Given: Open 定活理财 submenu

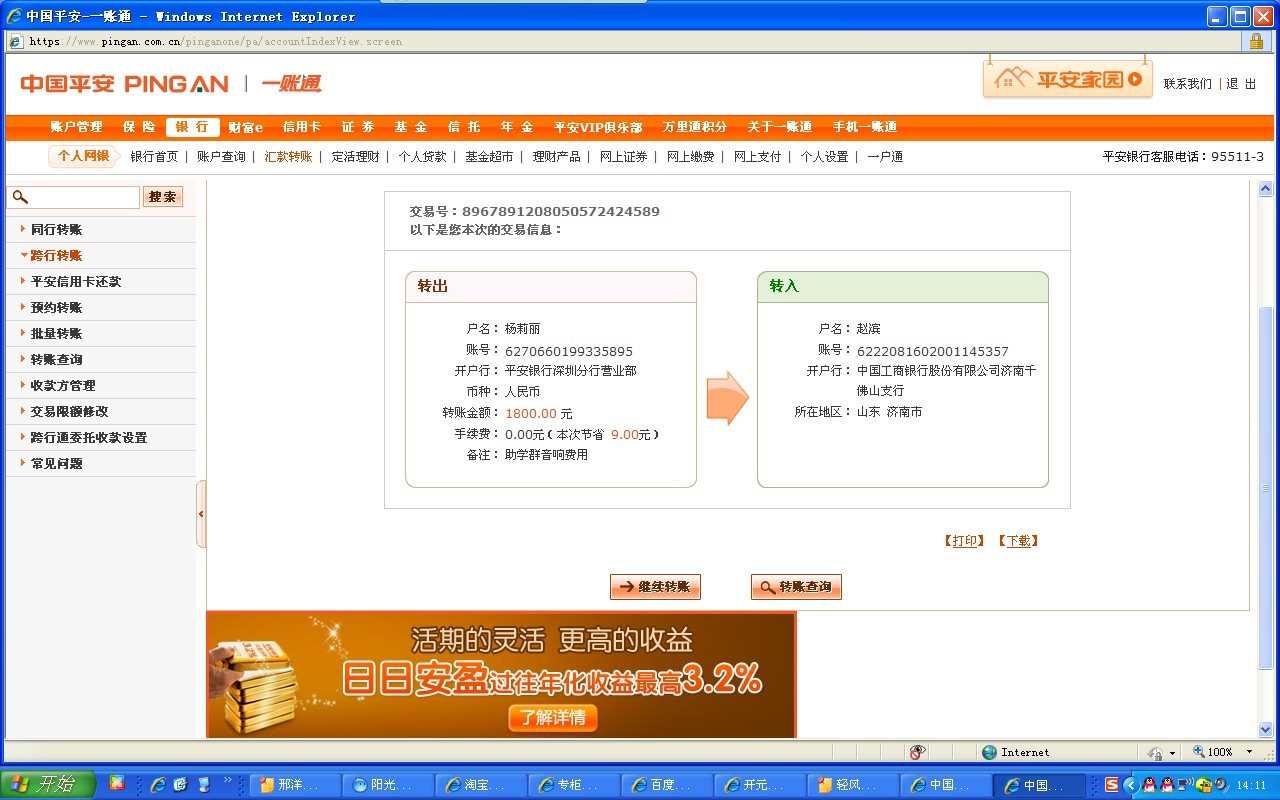Looking at the screenshot, I should 355,157.
